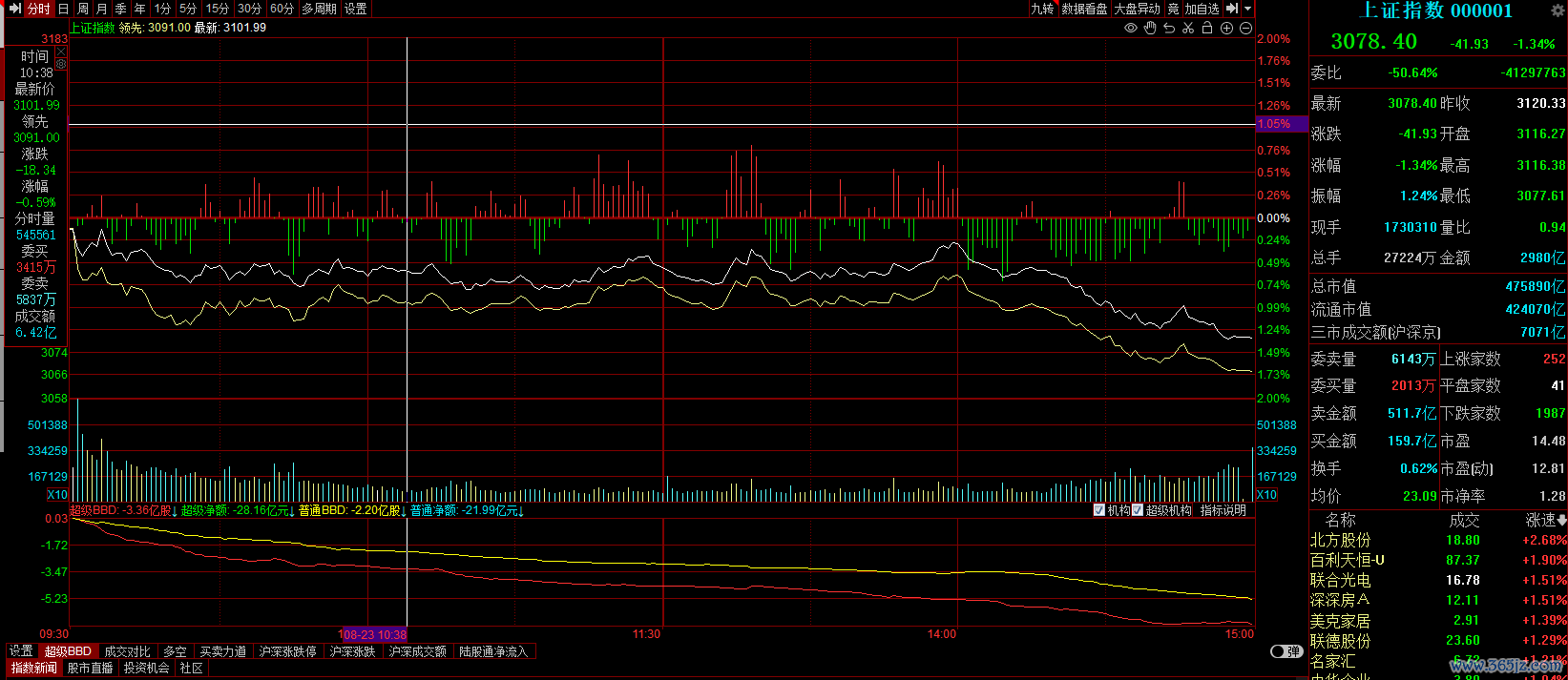Click the 九转 indicator button
The image size is (1568, 680).
coord(1042,9)
